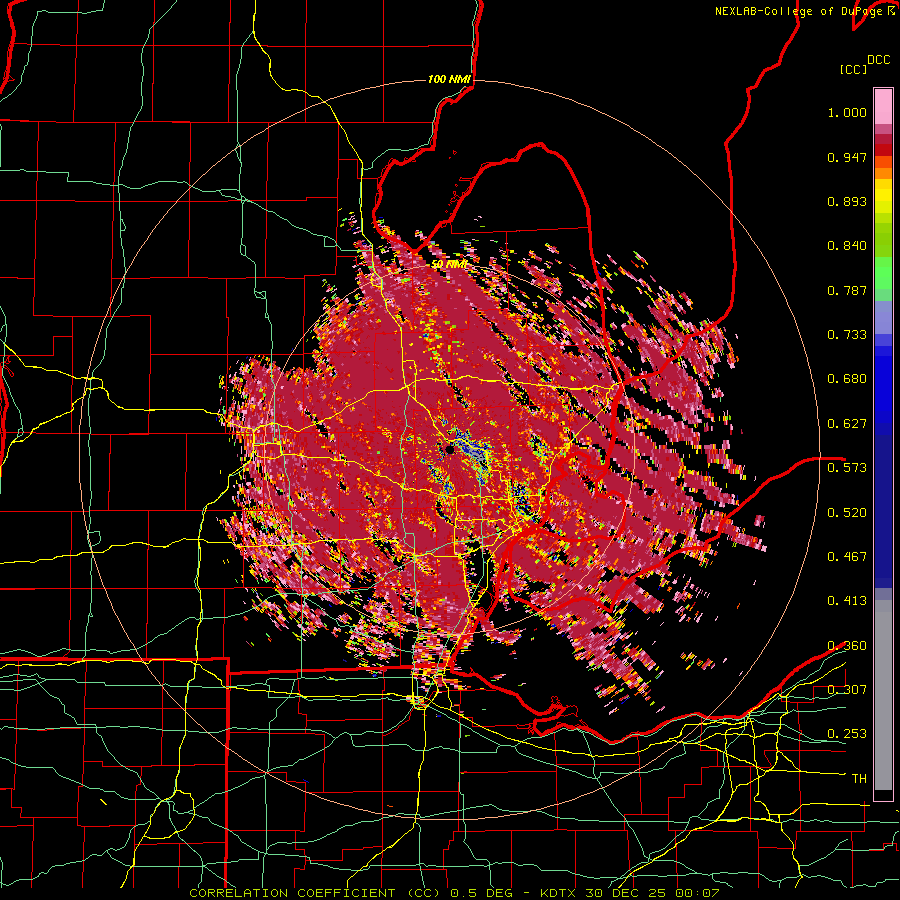Pick the bright green legend swatch
Viewport: 900px width, 900px height.
coord(883,273)
